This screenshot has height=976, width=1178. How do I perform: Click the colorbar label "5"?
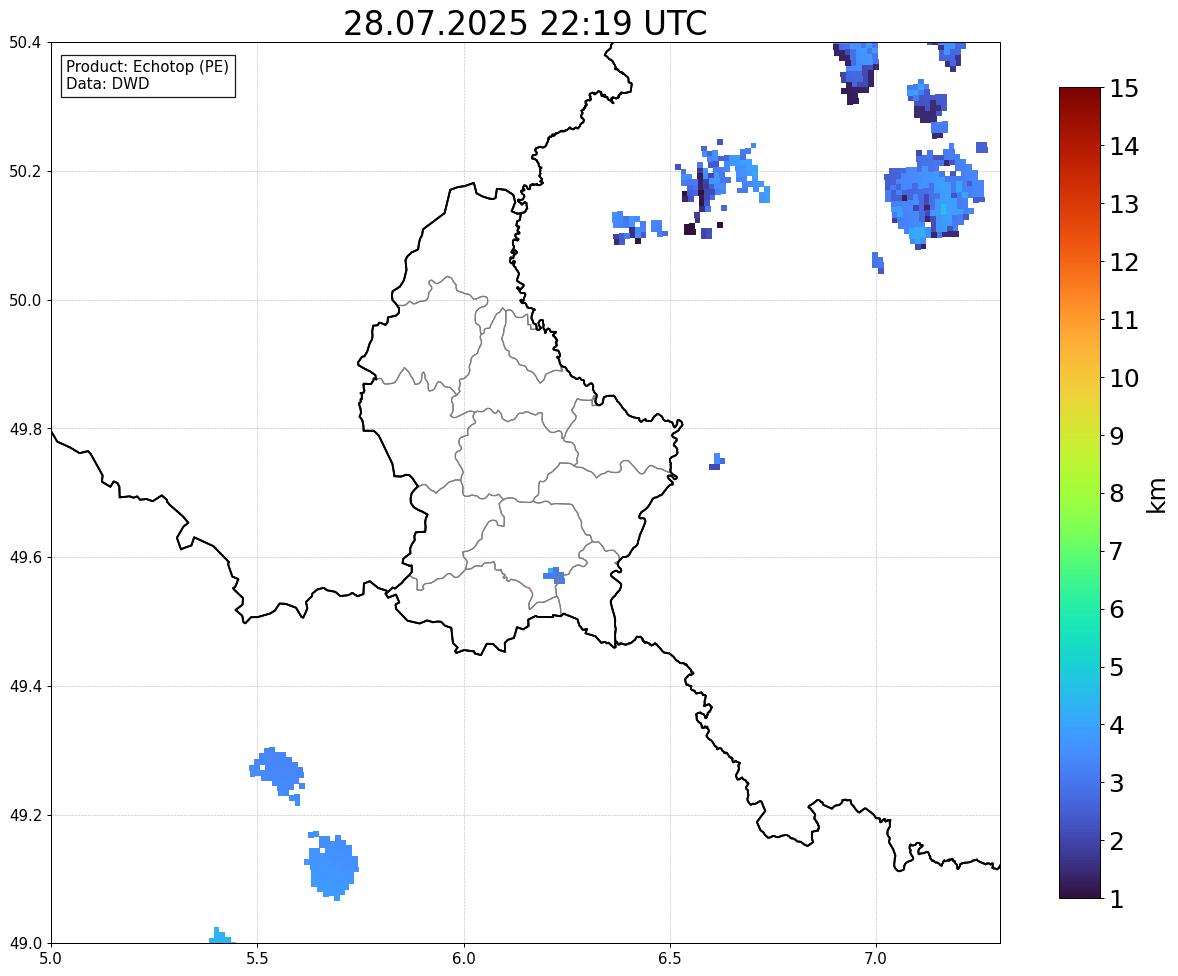pos(1117,667)
